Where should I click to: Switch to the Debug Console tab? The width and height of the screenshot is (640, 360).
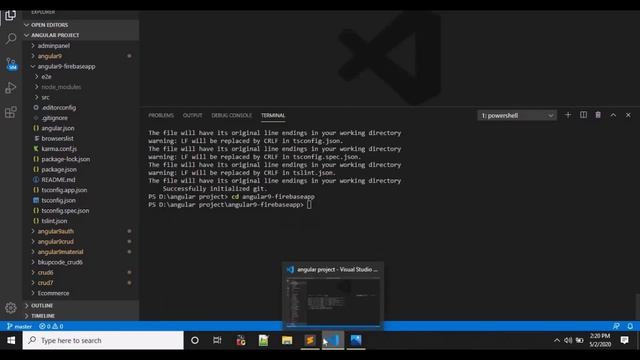pos(231,116)
